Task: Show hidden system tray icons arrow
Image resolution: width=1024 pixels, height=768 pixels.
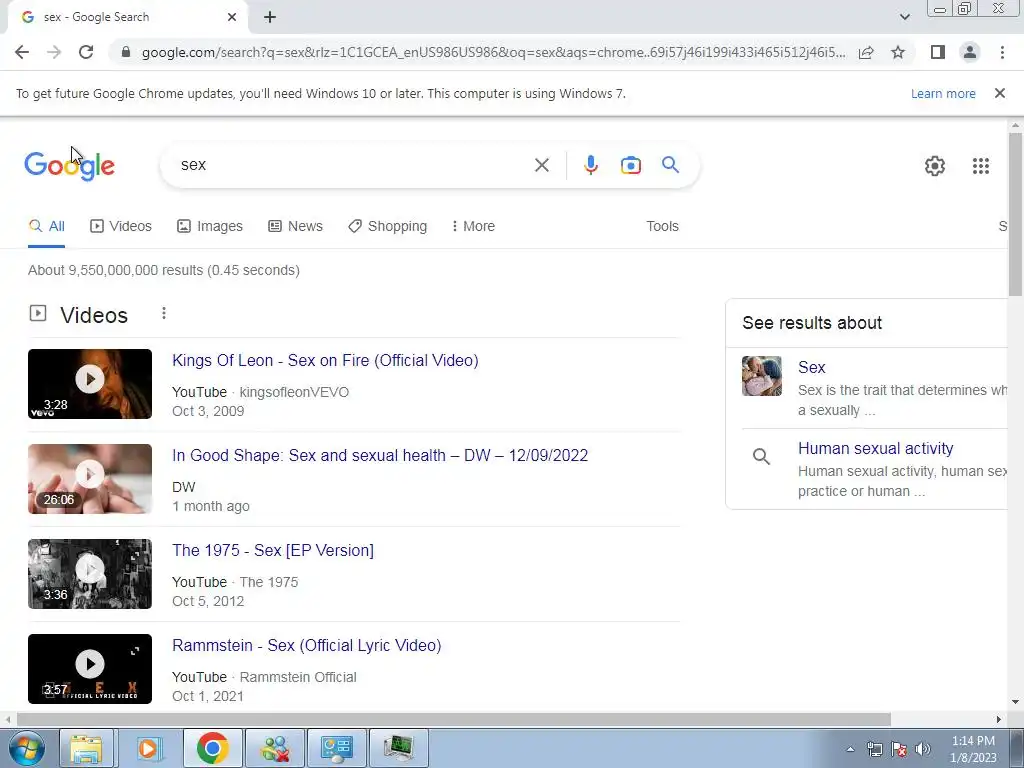Action: 850,749
